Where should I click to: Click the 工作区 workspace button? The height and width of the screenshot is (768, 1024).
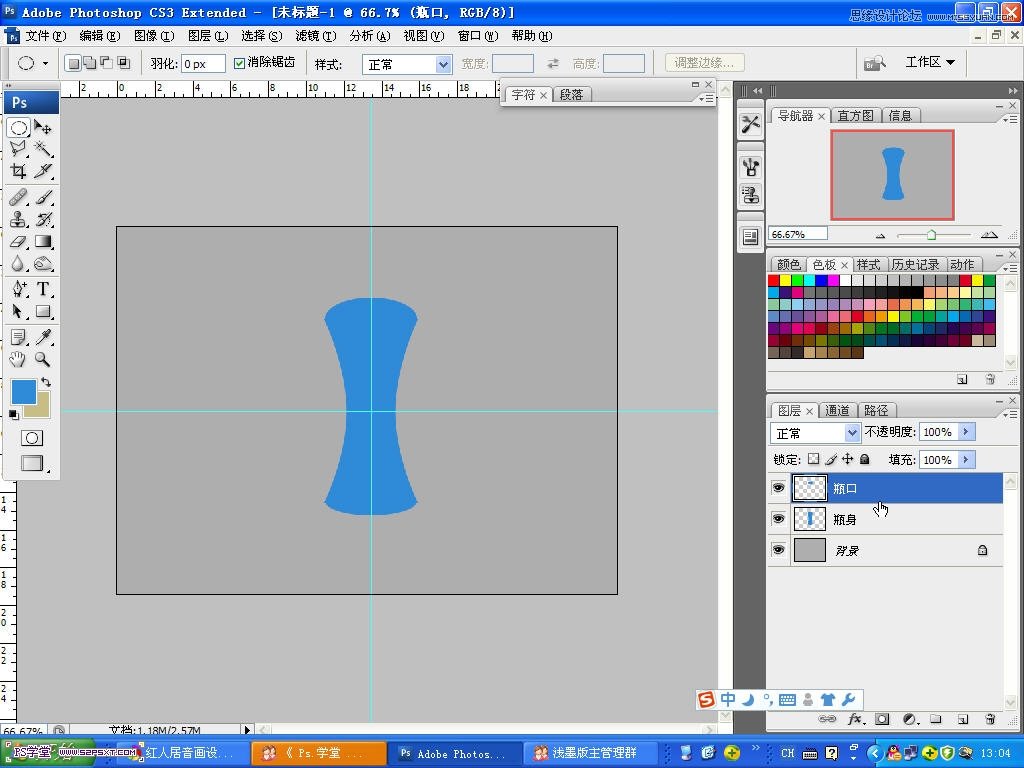(929, 62)
